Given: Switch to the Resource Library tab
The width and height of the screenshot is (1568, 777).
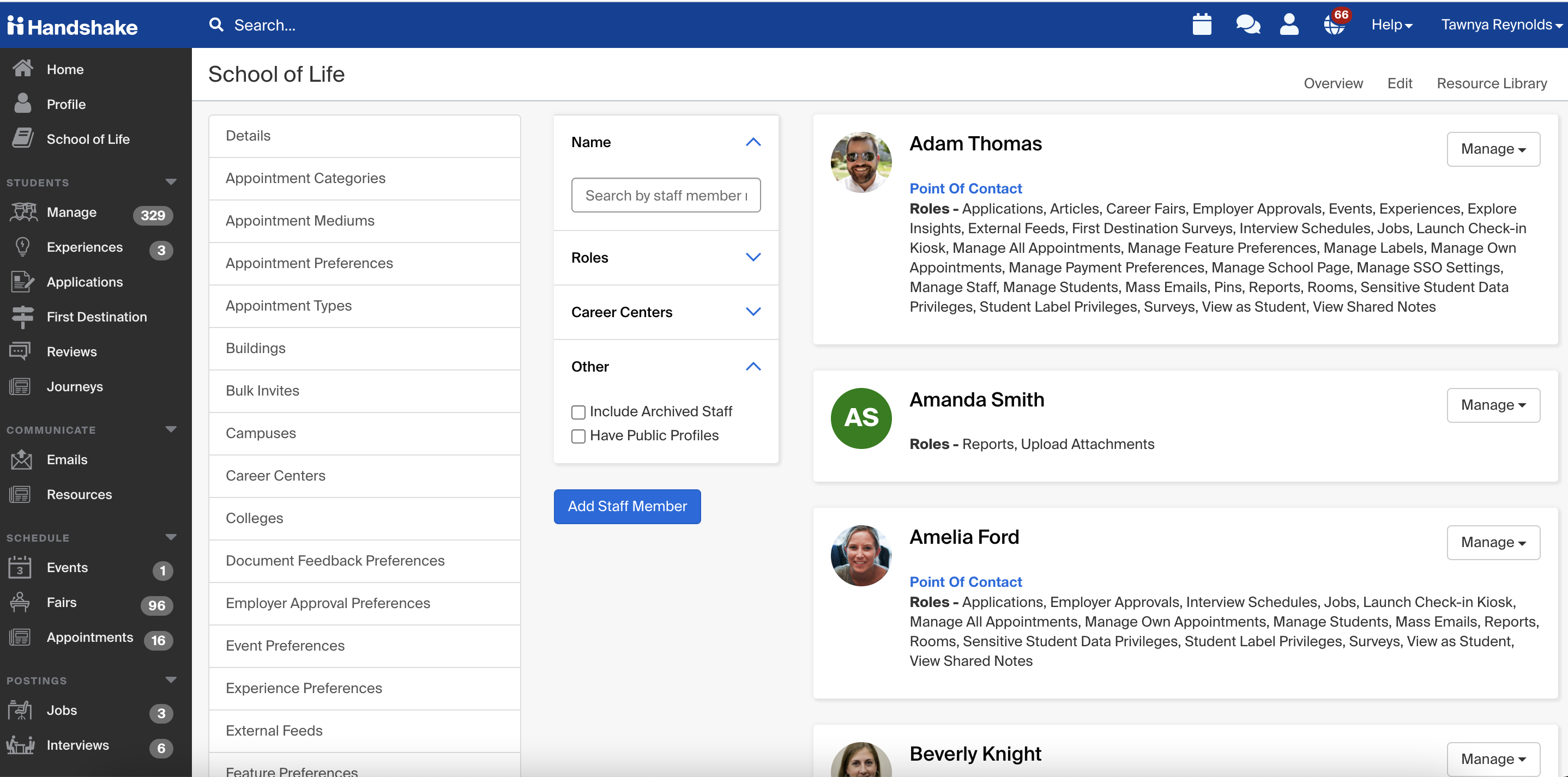Looking at the screenshot, I should point(1491,83).
